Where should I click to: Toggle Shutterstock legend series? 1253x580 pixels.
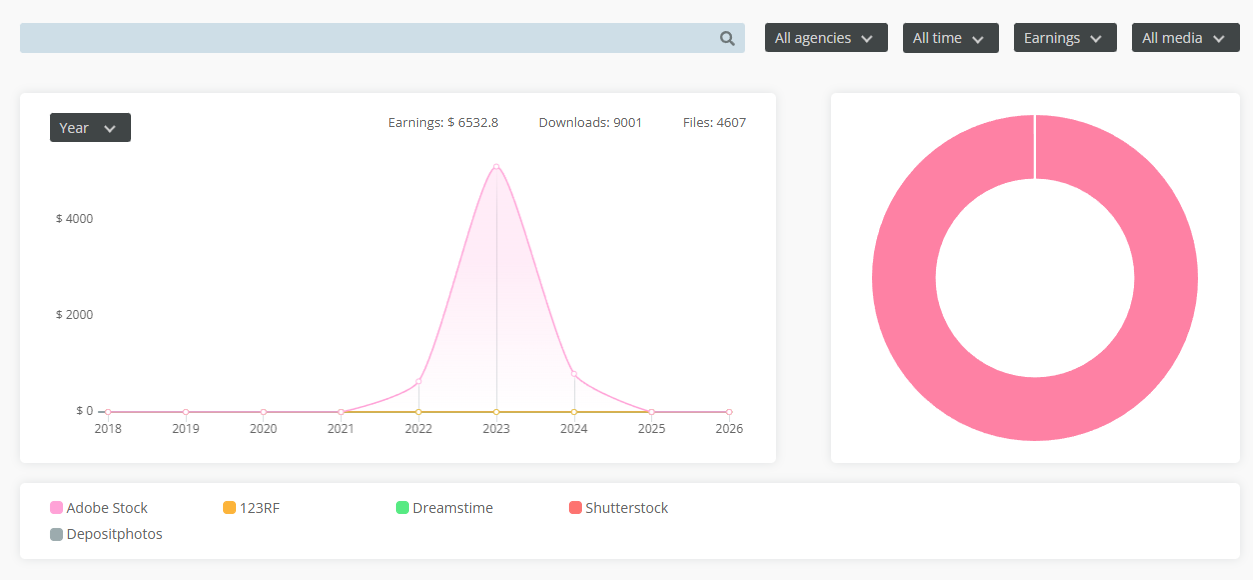(x=626, y=508)
